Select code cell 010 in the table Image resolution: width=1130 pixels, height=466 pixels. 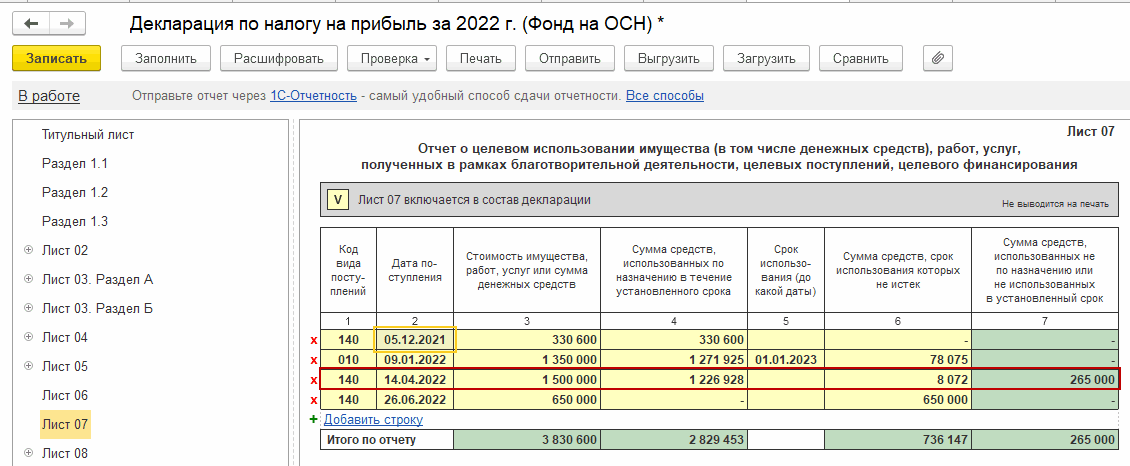pyautogui.click(x=349, y=359)
